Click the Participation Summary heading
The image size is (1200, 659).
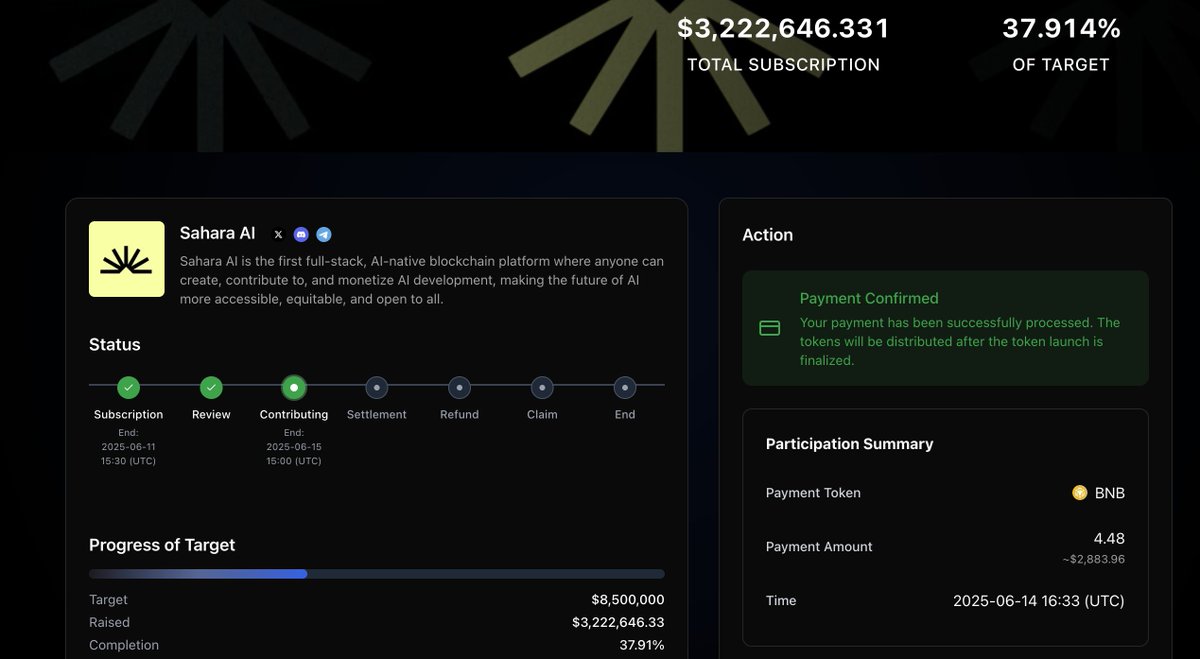point(850,444)
